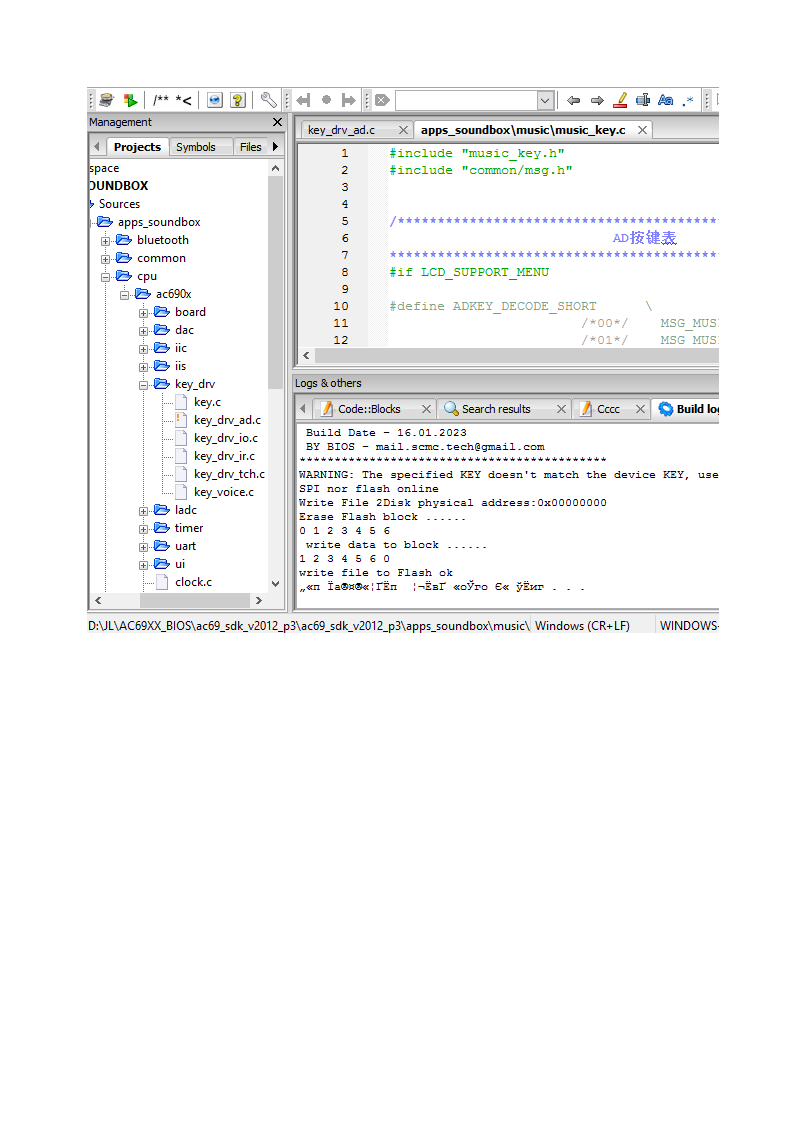
Task: Expand the iic folder
Action: click(x=143, y=349)
